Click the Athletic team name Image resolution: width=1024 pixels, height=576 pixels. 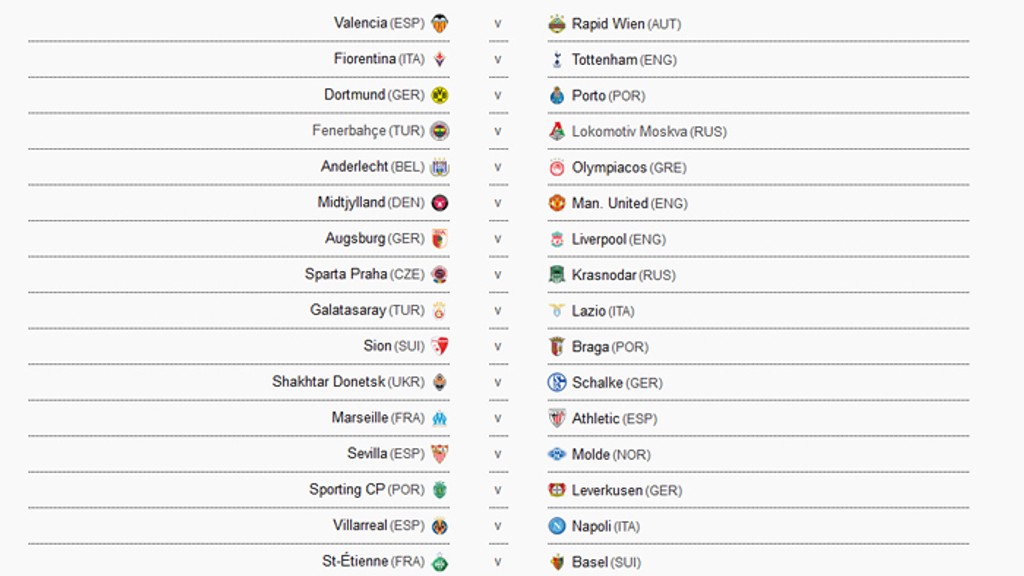tap(596, 418)
